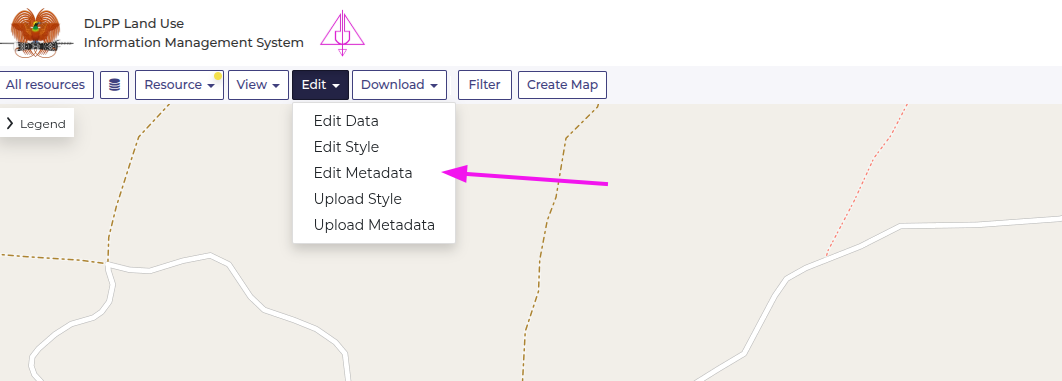Click the All resources button
Viewport: 1062px width, 381px height.
[x=45, y=85]
